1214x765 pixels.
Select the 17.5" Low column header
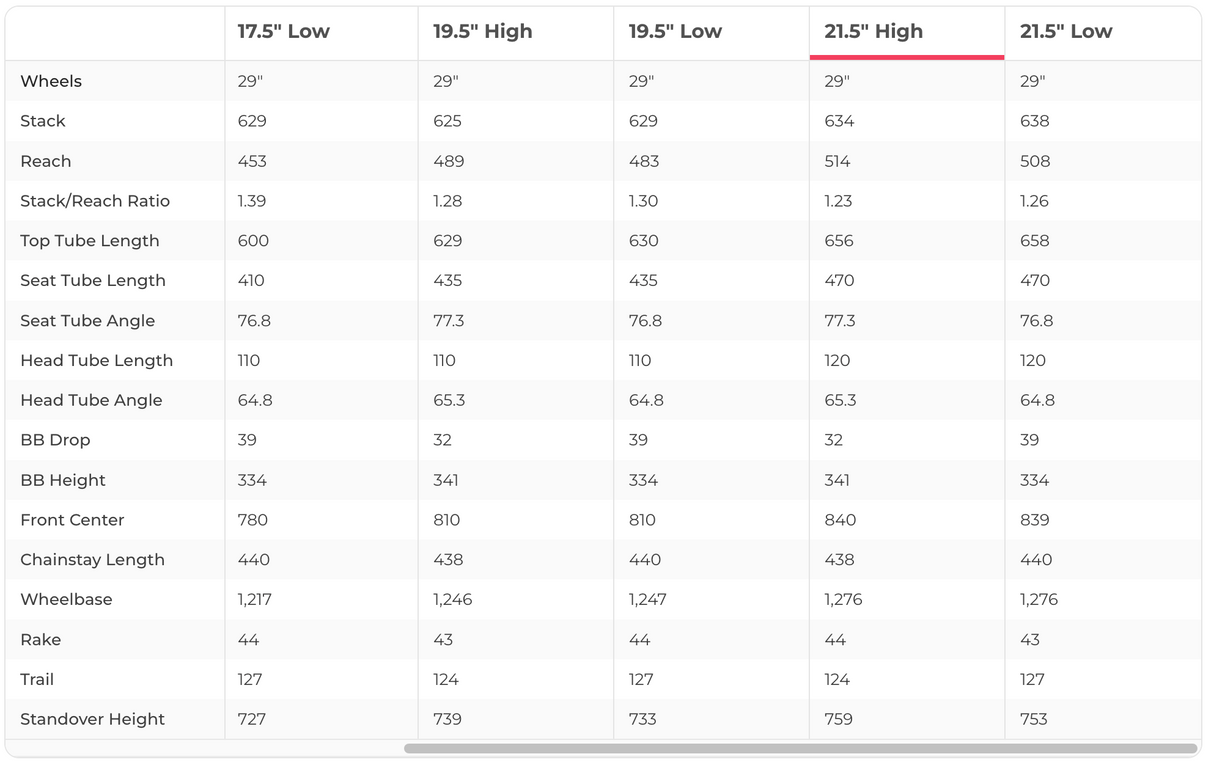pyautogui.click(x=283, y=31)
